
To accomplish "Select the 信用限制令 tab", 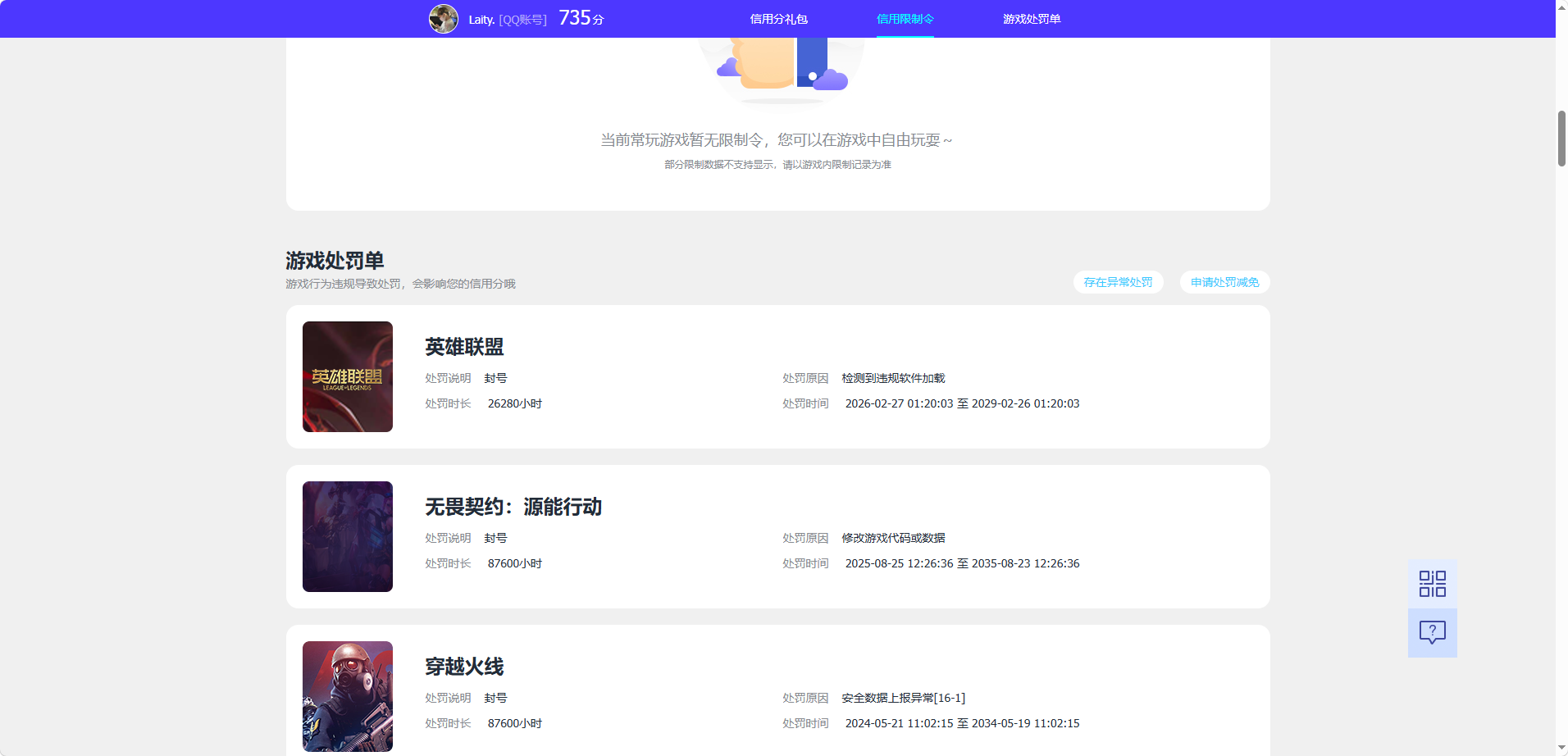I will click(905, 19).
